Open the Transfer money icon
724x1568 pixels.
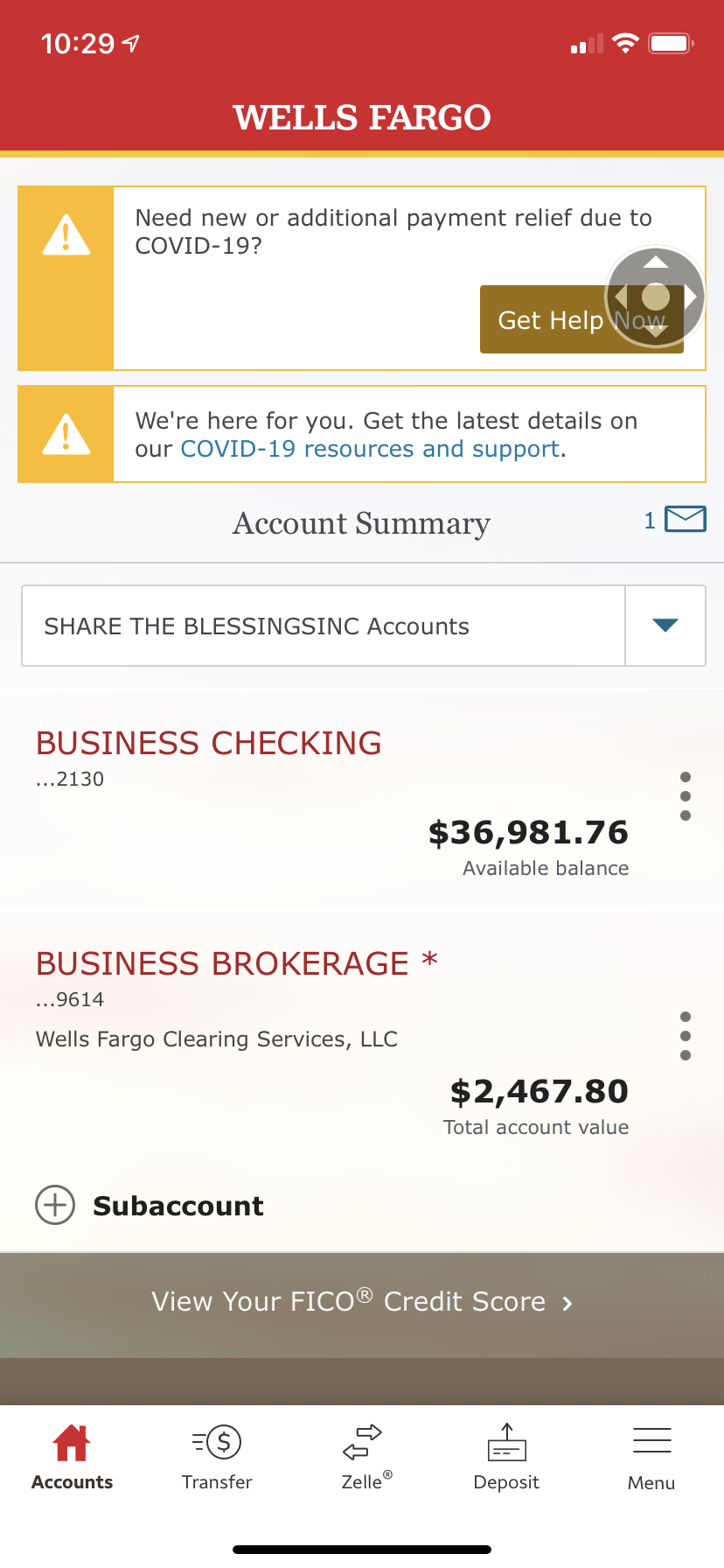click(217, 1444)
